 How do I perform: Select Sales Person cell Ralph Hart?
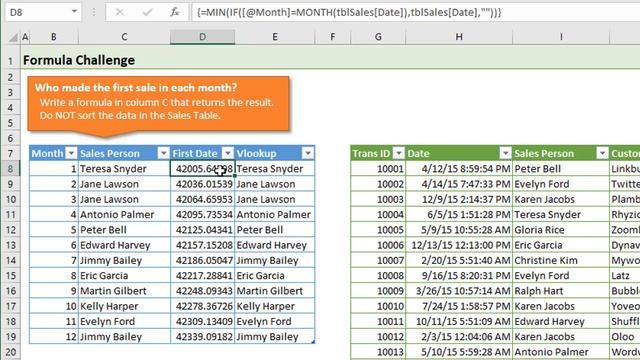click(x=561, y=291)
